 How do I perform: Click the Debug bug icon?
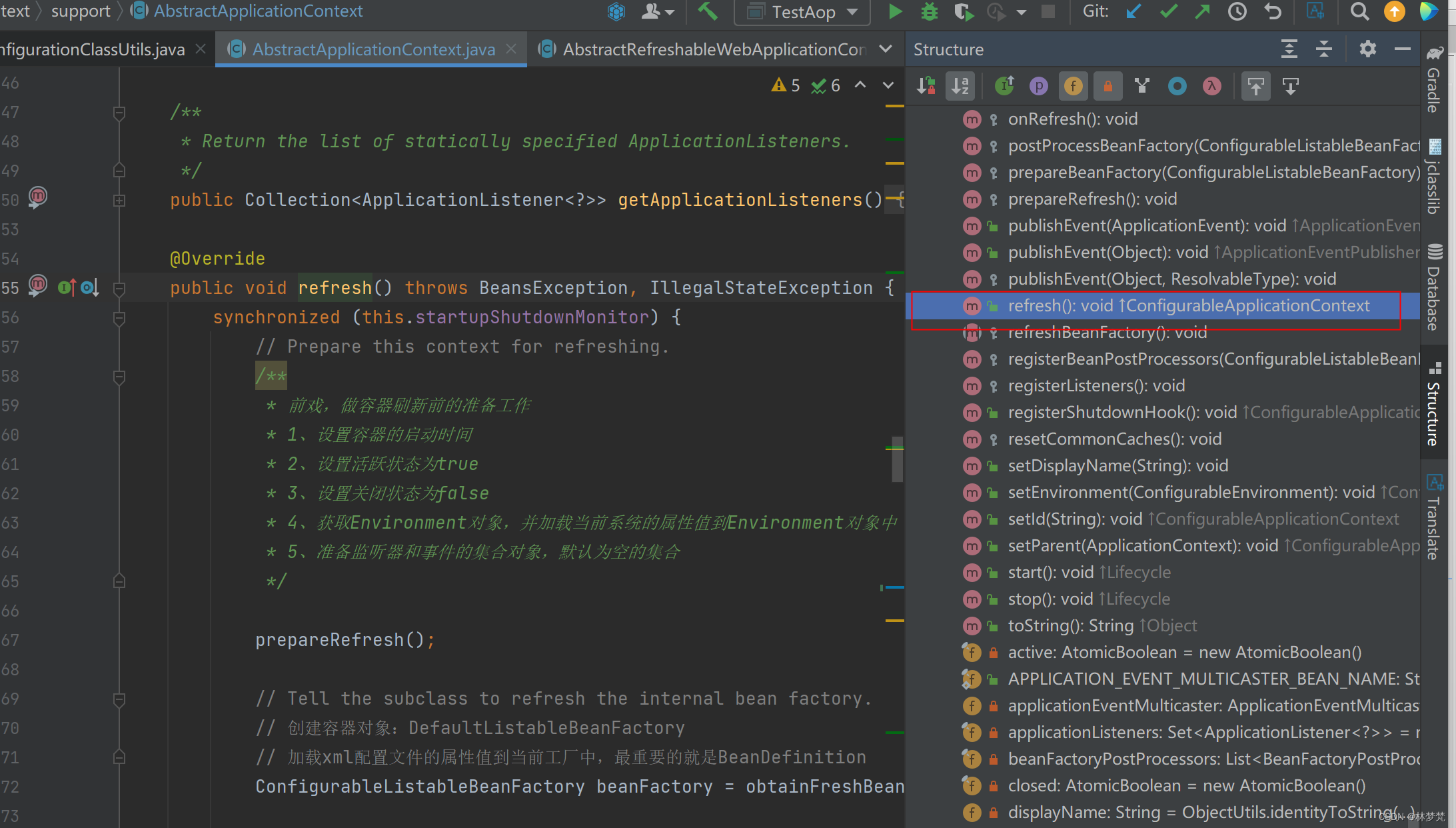coord(929,11)
